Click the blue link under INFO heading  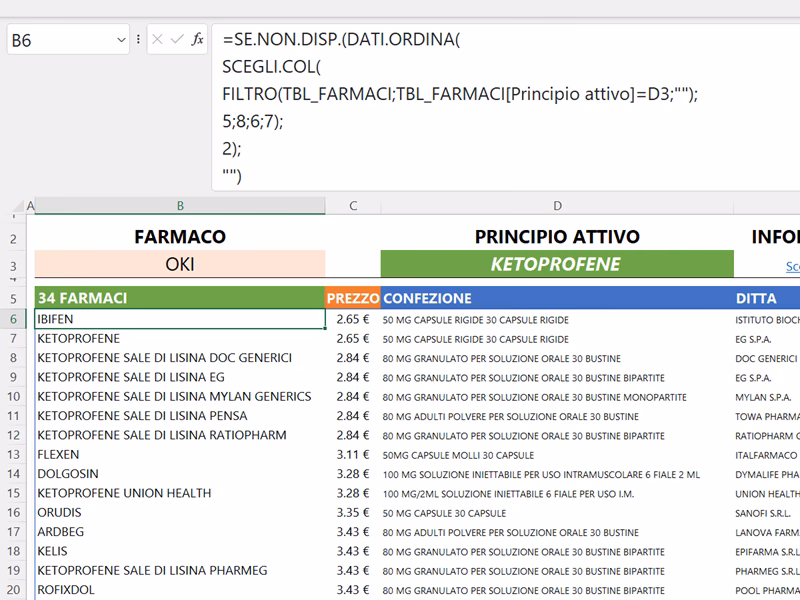click(792, 266)
